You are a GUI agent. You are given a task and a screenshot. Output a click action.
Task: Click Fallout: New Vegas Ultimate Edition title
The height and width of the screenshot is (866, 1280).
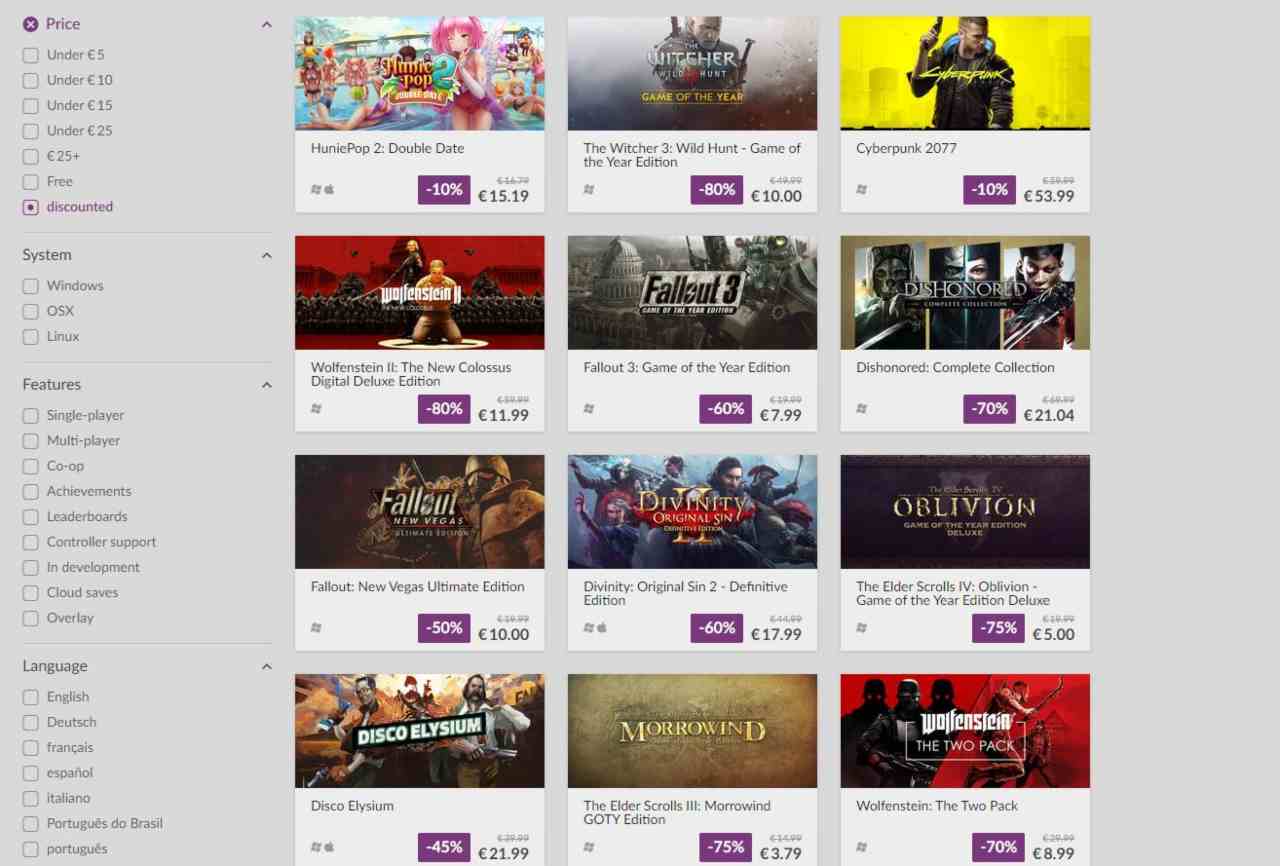coord(417,587)
